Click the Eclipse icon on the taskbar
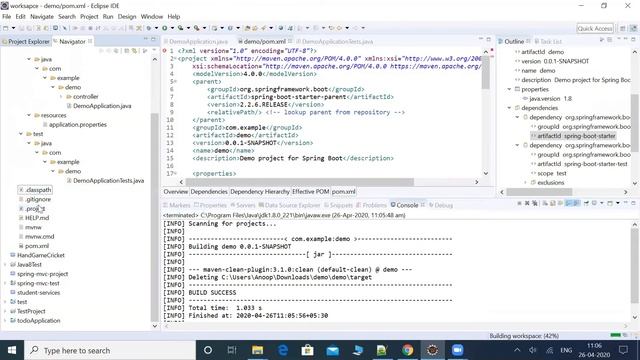 click(432, 350)
